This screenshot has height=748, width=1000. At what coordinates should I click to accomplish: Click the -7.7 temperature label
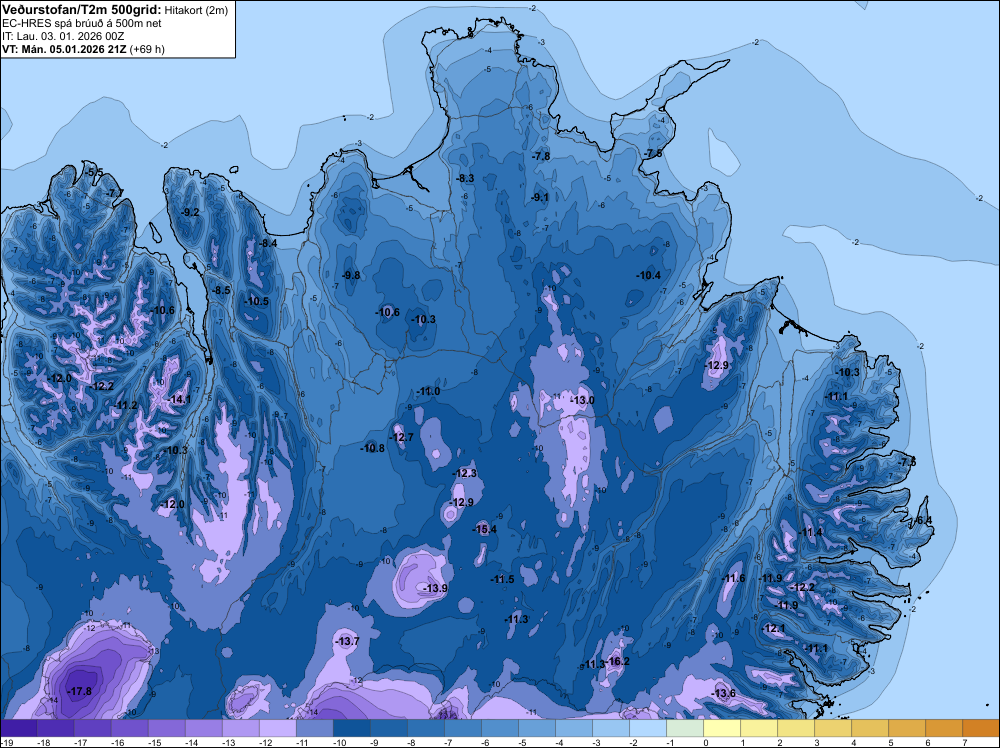click(115, 193)
